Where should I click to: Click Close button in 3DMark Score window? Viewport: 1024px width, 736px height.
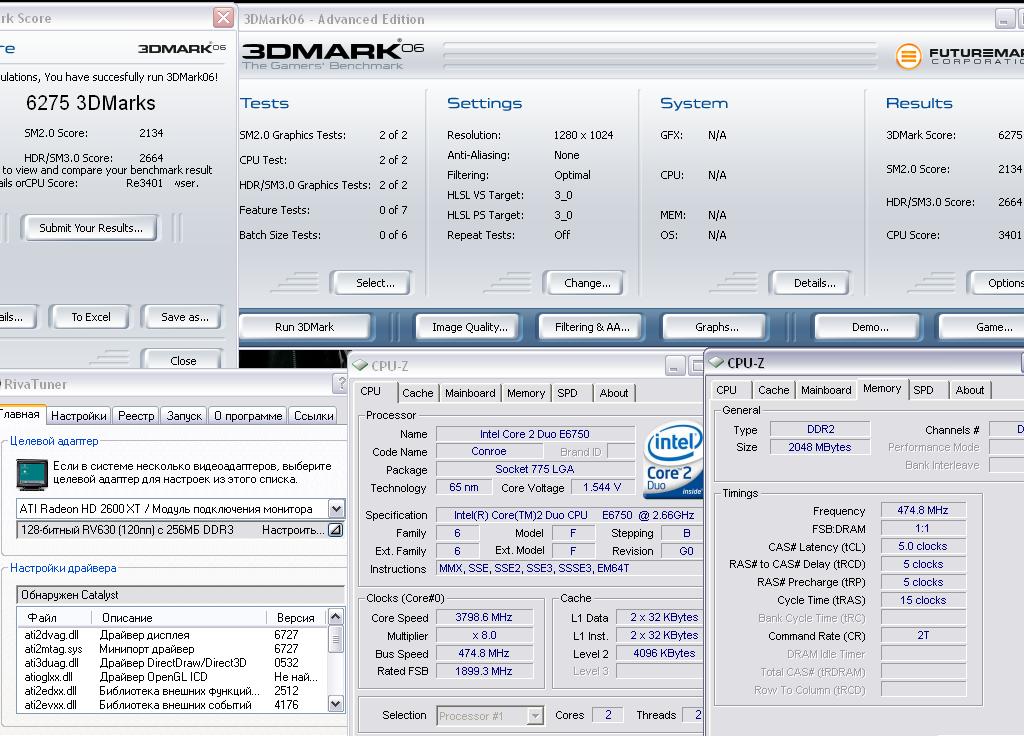(x=183, y=360)
